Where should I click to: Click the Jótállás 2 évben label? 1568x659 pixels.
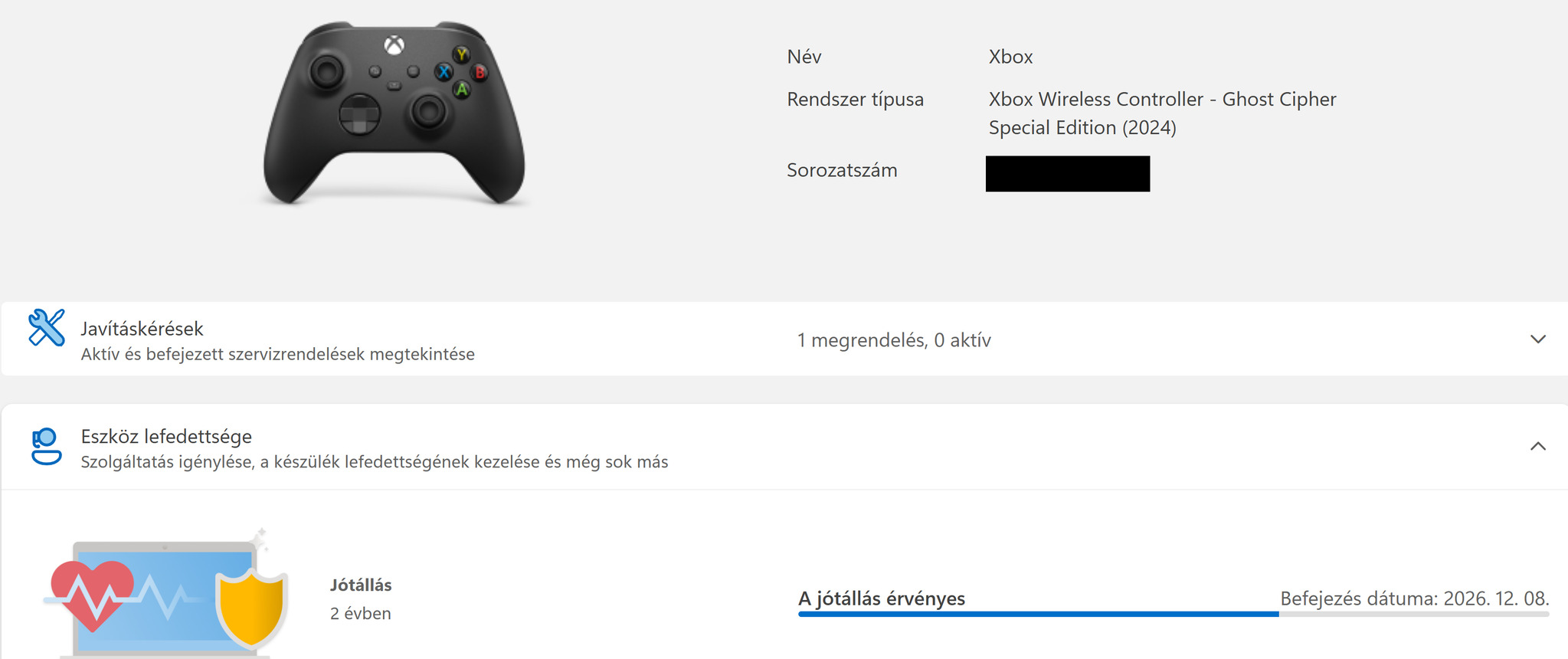pyautogui.click(x=361, y=599)
